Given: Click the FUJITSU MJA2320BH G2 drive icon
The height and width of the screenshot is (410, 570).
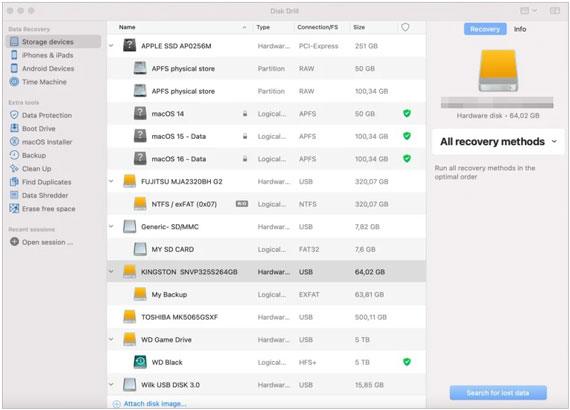Looking at the screenshot, I should 130,181.
